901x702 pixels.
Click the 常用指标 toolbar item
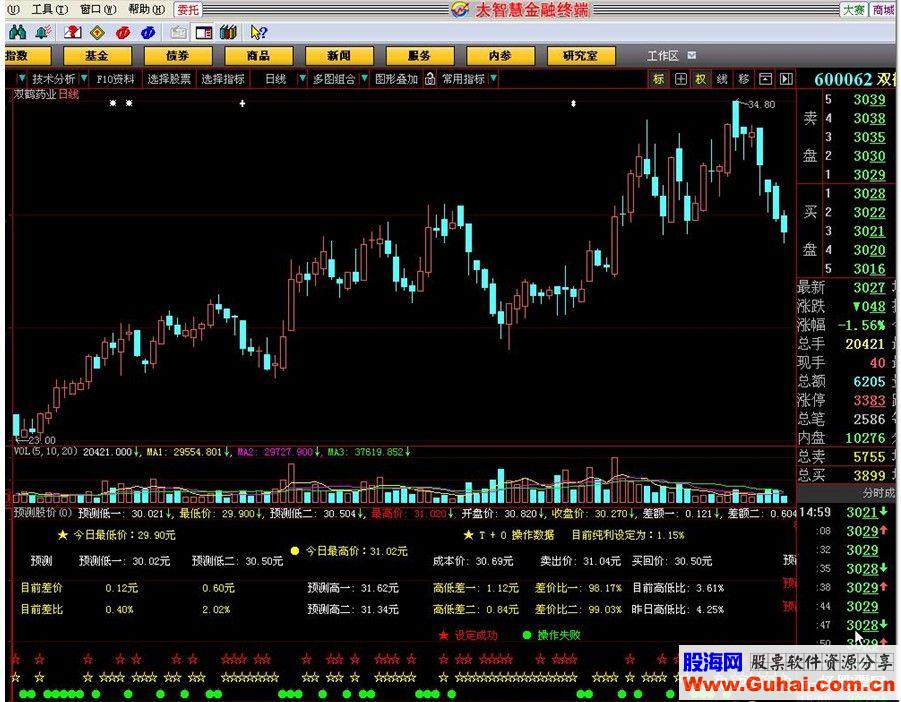[x=464, y=79]
